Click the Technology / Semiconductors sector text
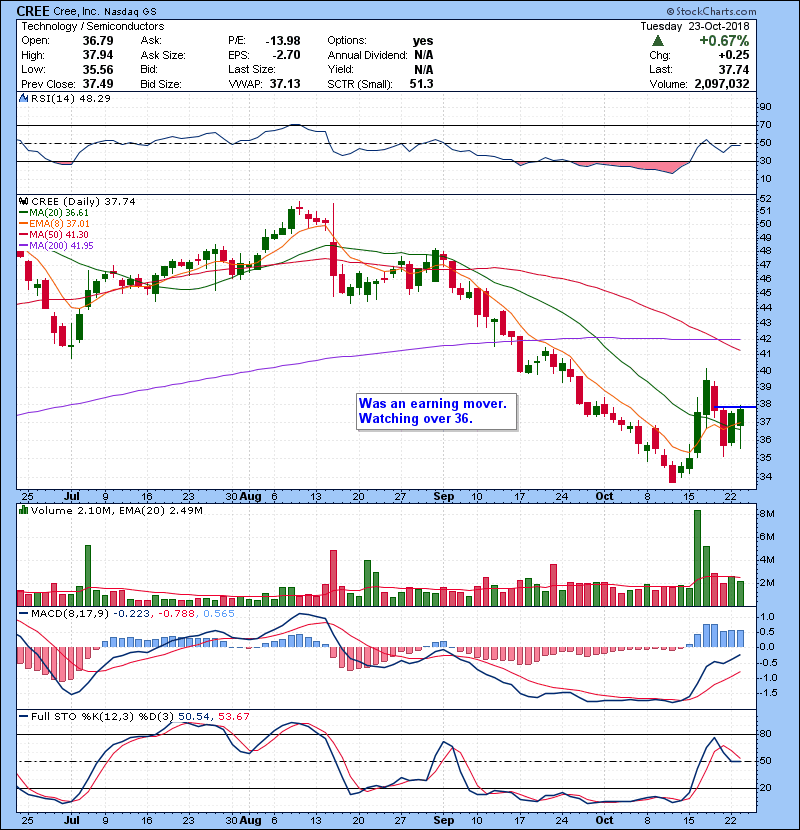Image resolution: width=800 pixels, height=830 pixels. click(93, 26)
